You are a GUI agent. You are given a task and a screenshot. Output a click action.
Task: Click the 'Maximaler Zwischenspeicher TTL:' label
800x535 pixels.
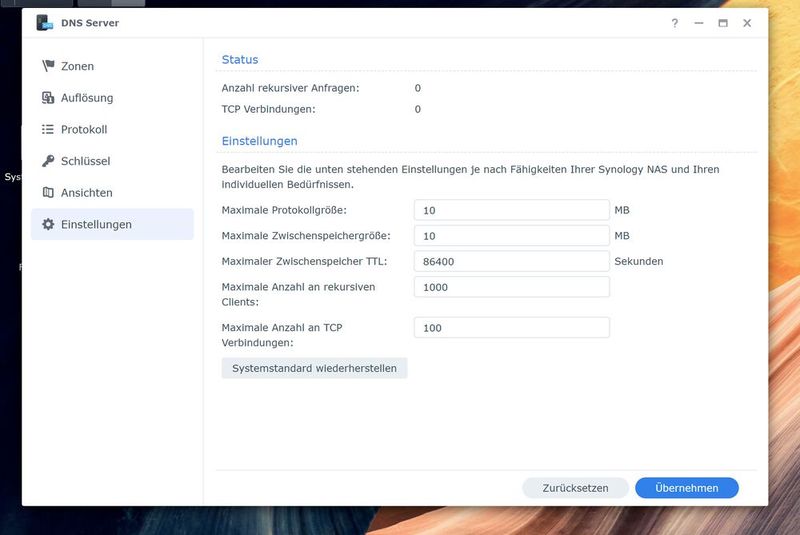point(304,261)
